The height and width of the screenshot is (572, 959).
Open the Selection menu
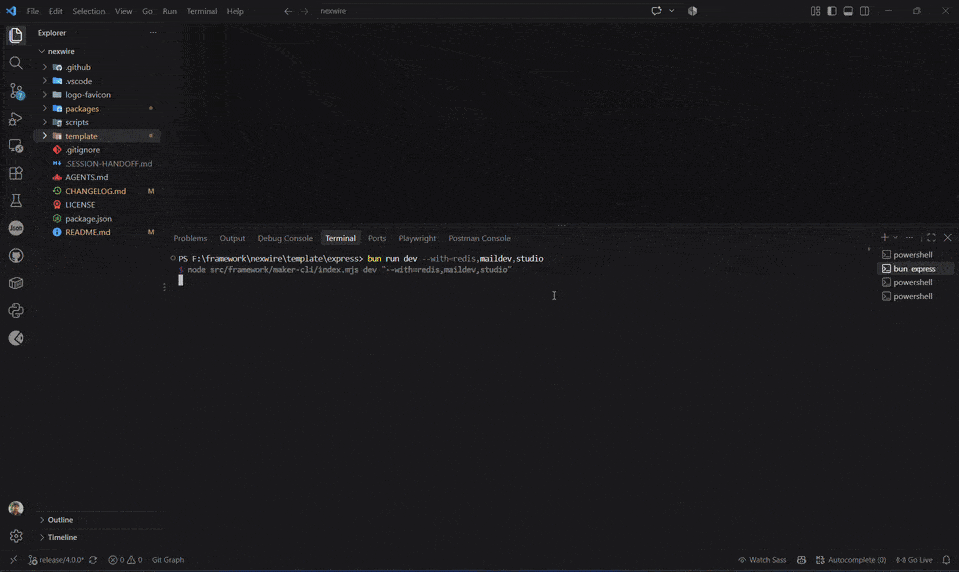[x=89, y=11]
